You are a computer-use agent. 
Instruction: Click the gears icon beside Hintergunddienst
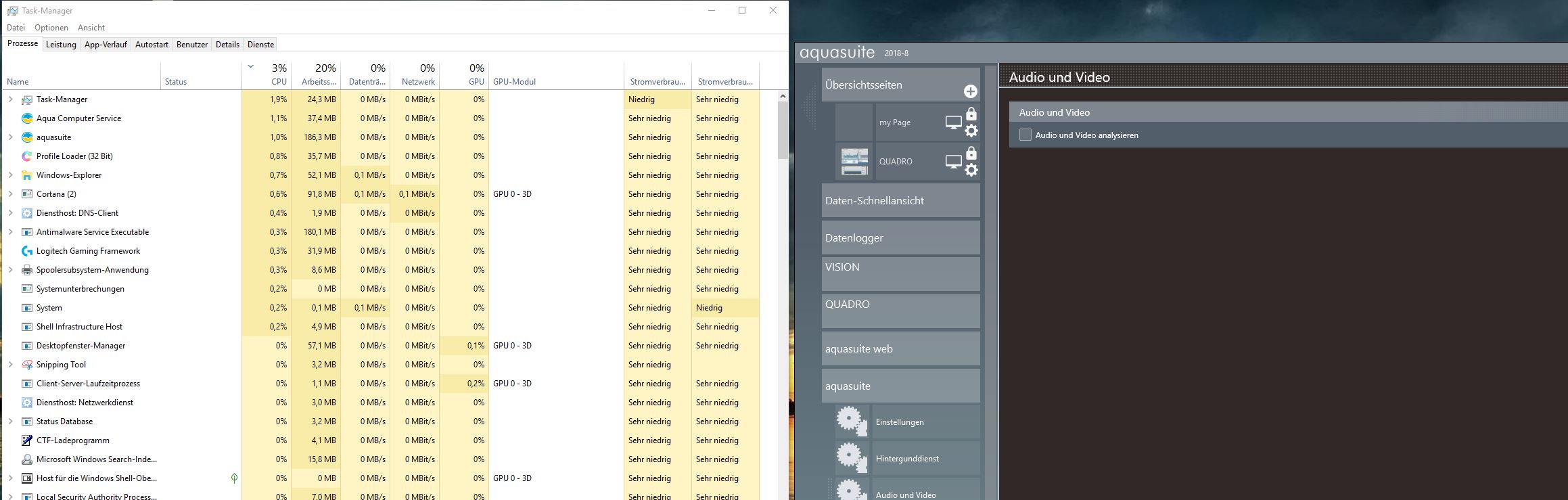click(x=852, y=458)
